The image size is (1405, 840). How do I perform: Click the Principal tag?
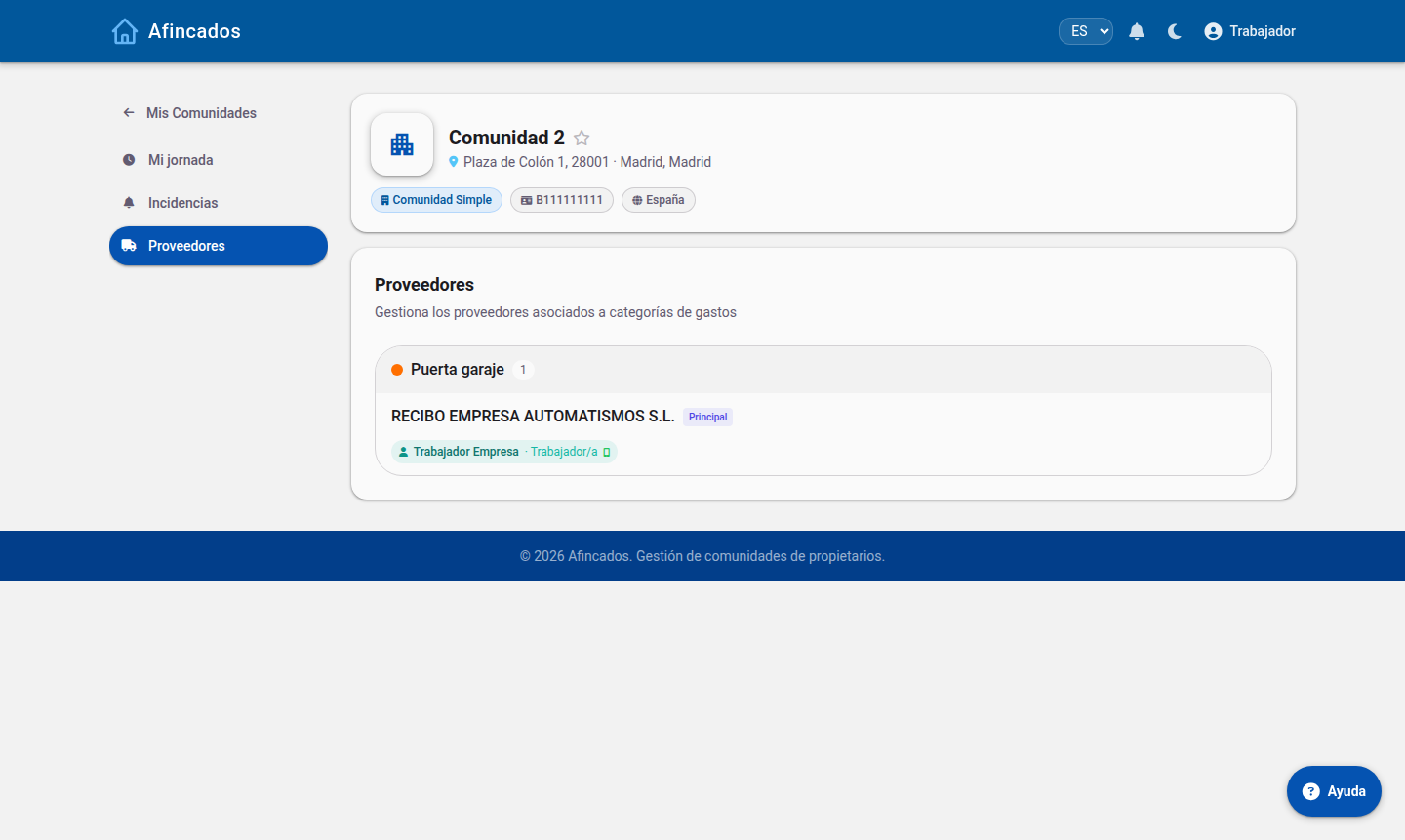click(707, 417)
